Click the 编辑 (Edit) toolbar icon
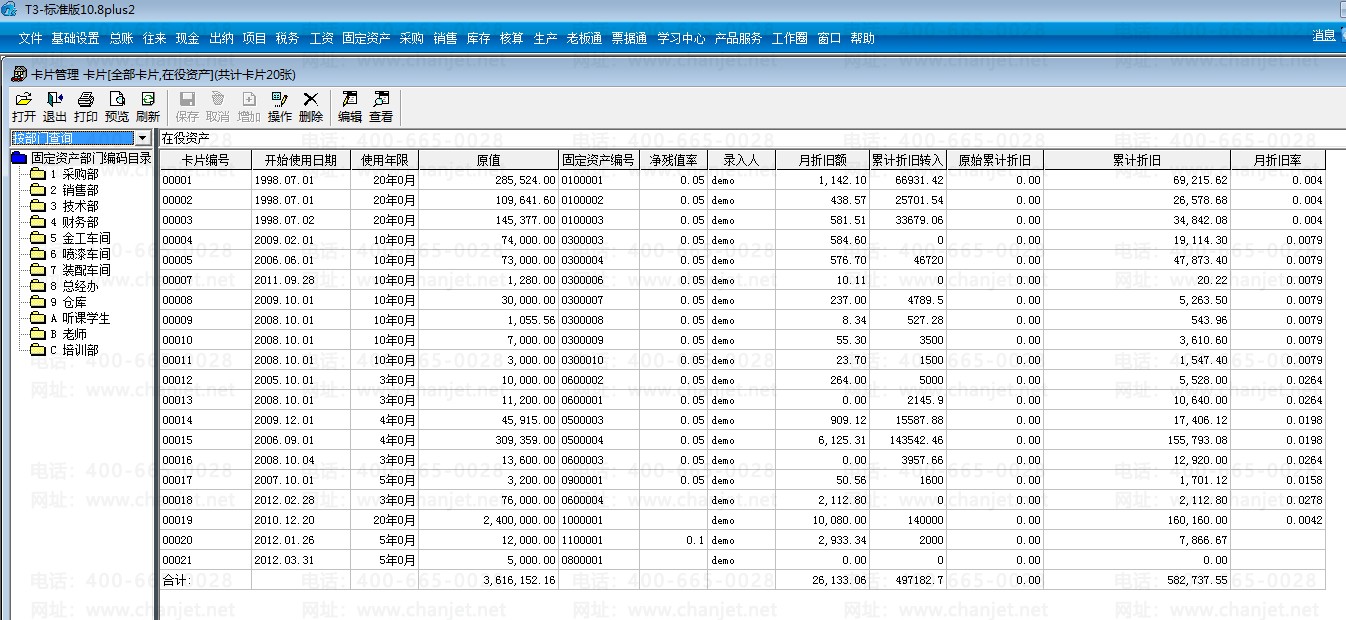The width and height of the screenshot is (1346, 620). click(350, 107)
